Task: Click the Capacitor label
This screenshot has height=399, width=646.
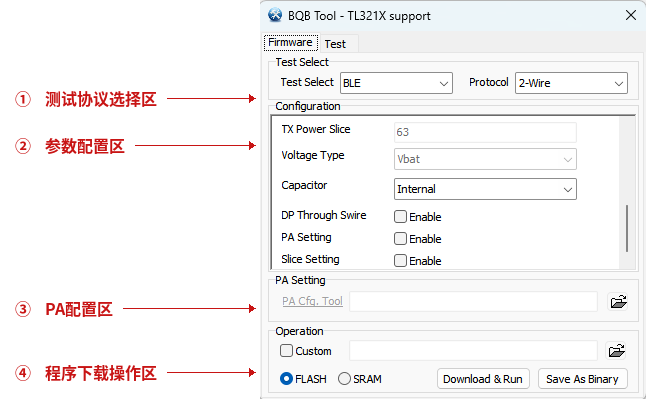Action: pos(304,185)
